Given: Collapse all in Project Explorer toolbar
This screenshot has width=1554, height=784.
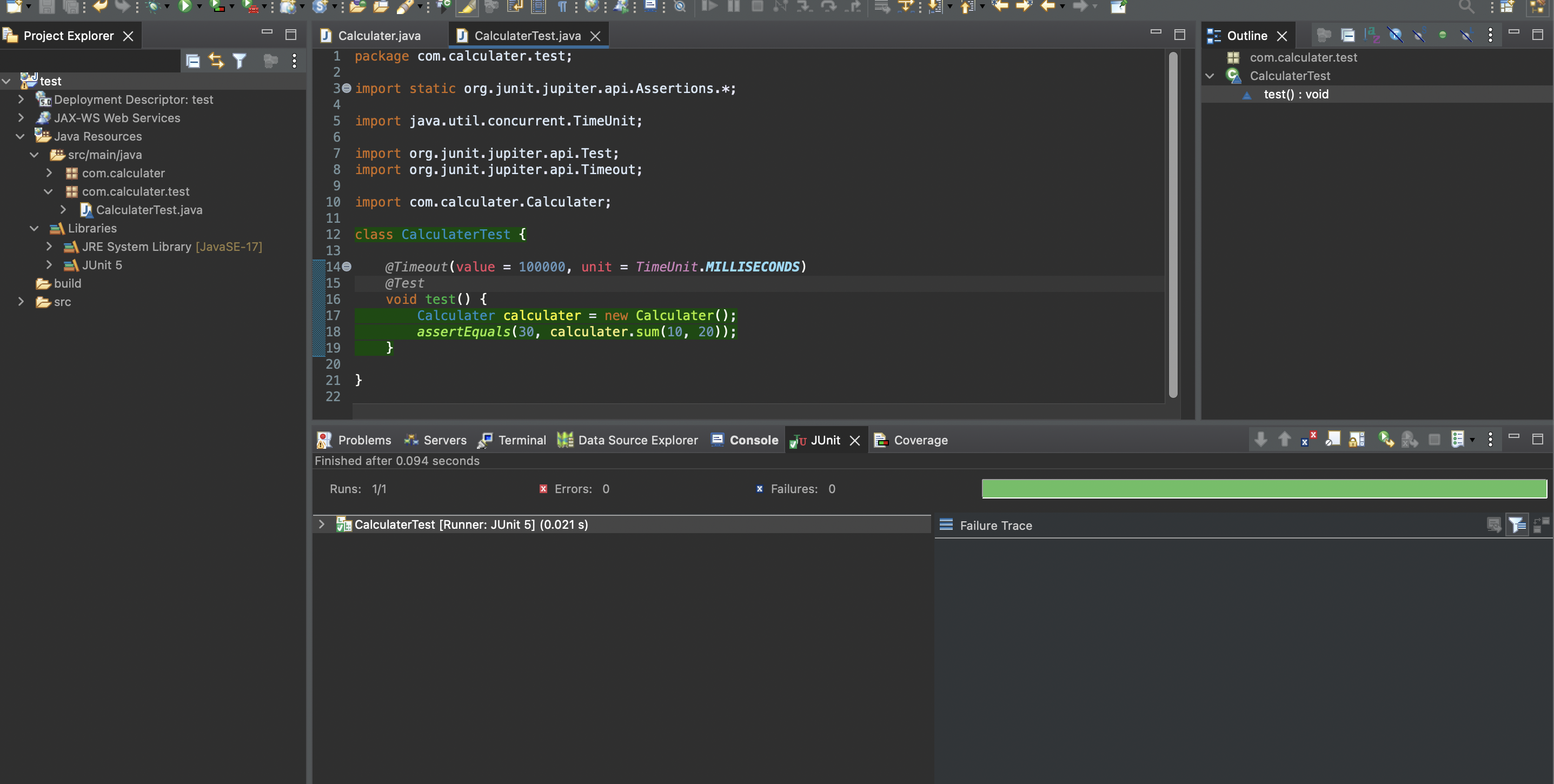Looking at the screenshot, I should point(193,61).
